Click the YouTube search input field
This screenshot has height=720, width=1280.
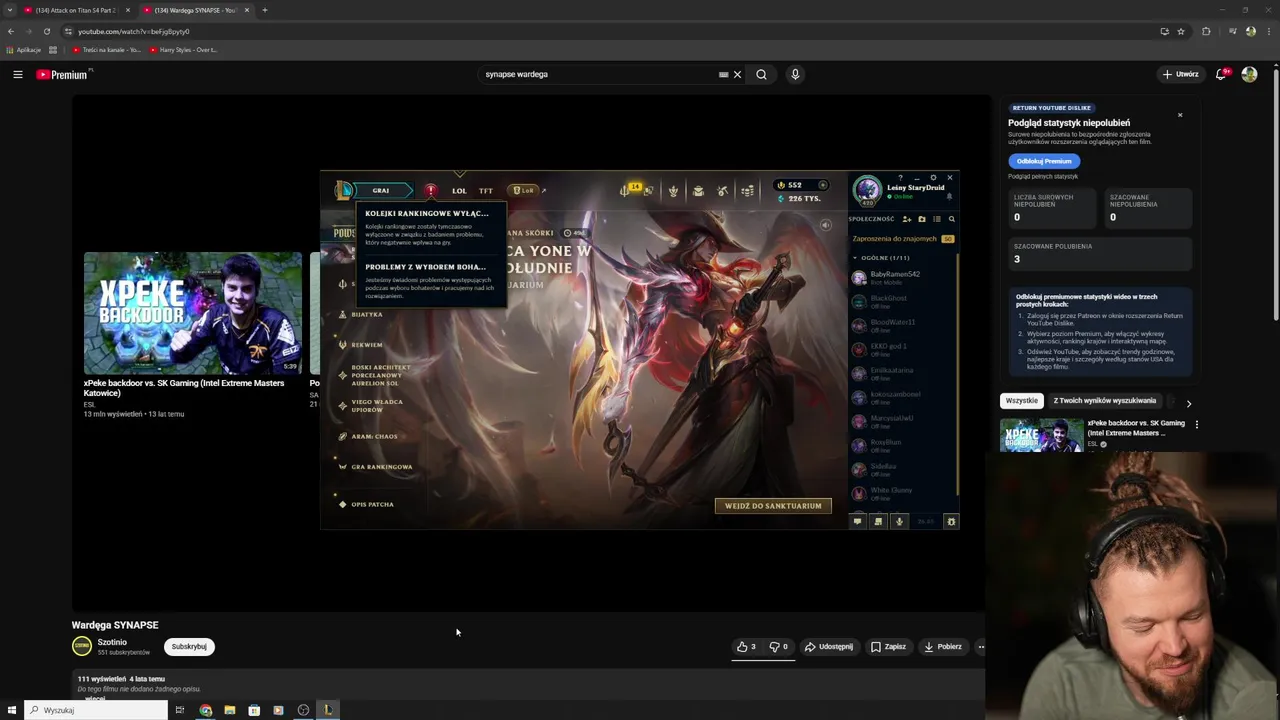pyautogui.click(x=598, y=74)
